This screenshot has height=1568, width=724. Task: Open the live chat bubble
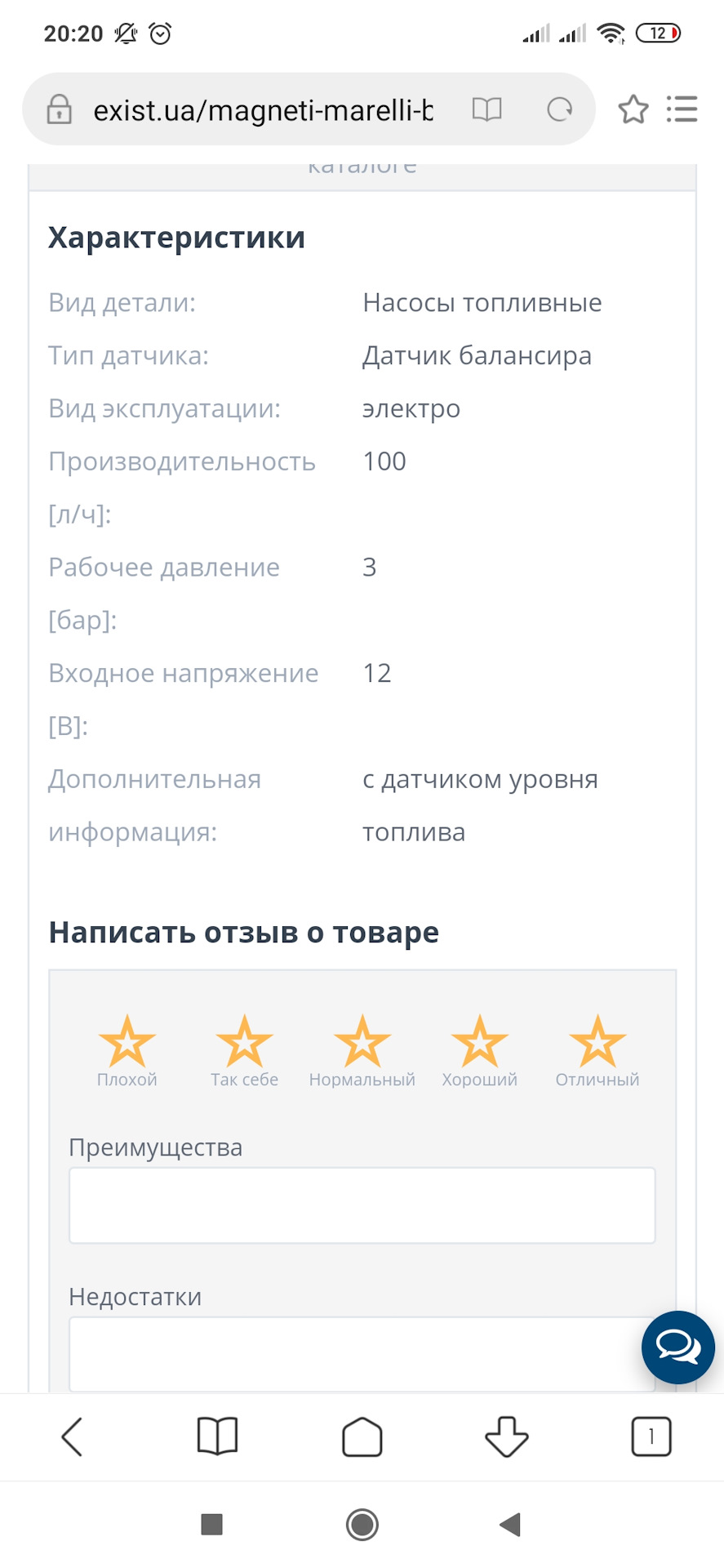677,1347
